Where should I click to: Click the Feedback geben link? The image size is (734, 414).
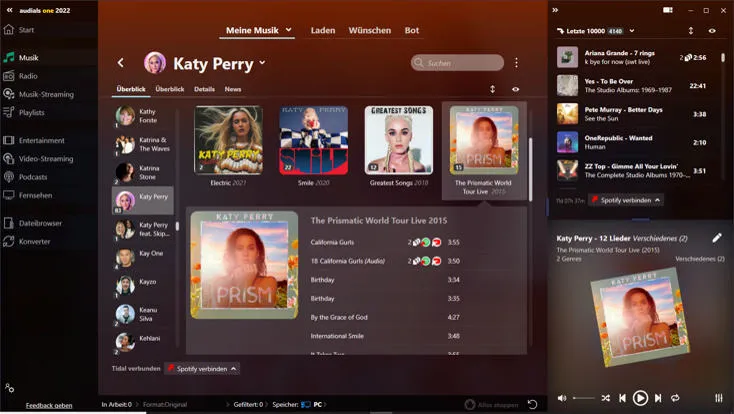[x=49, y=405]
